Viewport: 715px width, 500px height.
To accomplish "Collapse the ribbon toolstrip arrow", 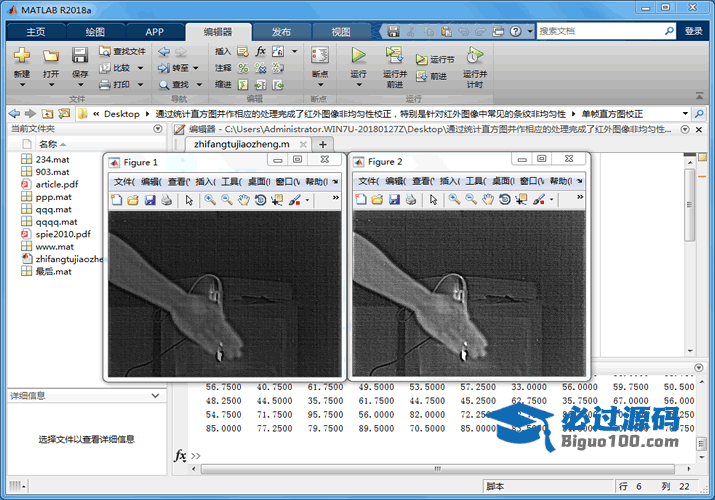I will coord(699,96).
